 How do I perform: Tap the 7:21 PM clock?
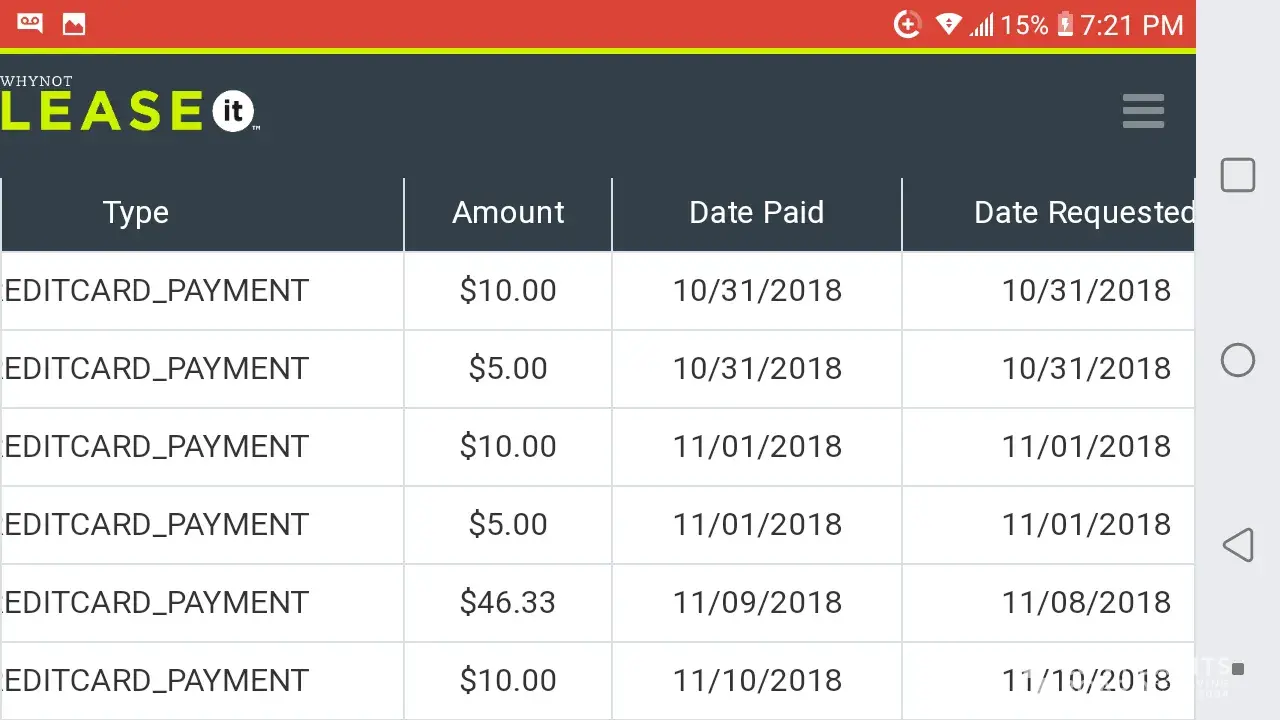1131,25
